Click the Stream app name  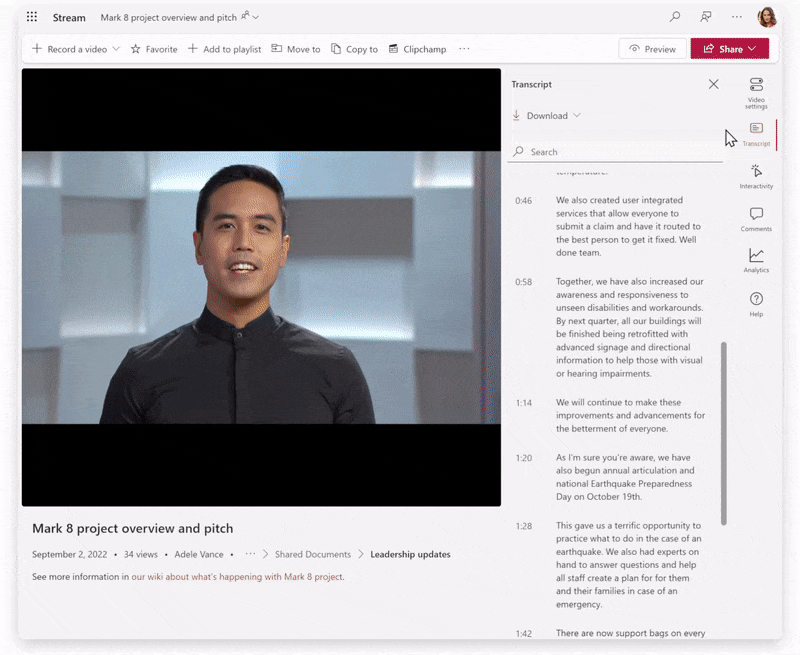69,17
